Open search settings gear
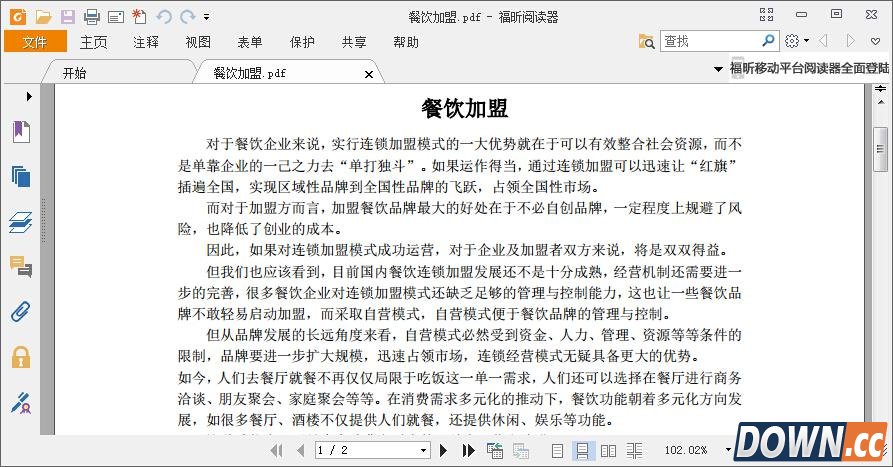The height and width of the screenshot is (467, 893). pos(792,41)
